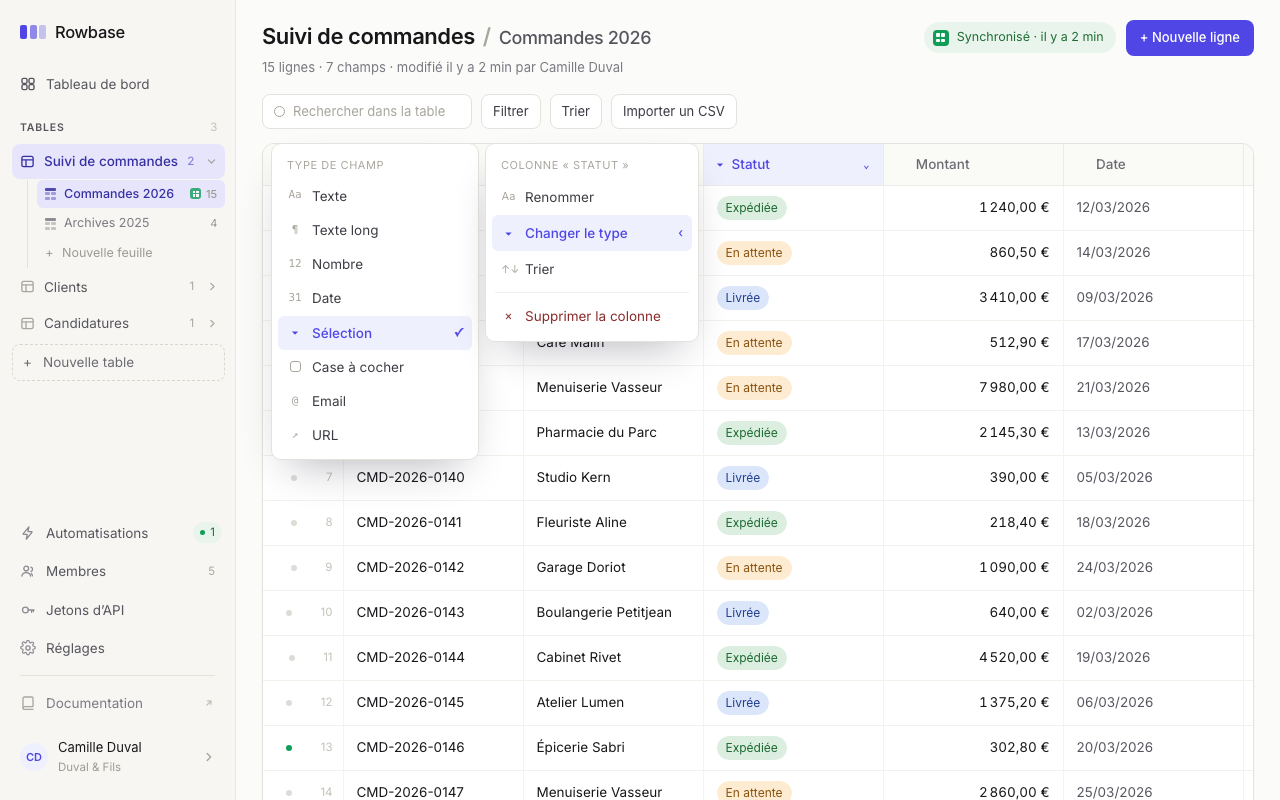The image size is (1280, 800).
Task: Open the Trier toolbar button
Action: [x=576, y=112]
